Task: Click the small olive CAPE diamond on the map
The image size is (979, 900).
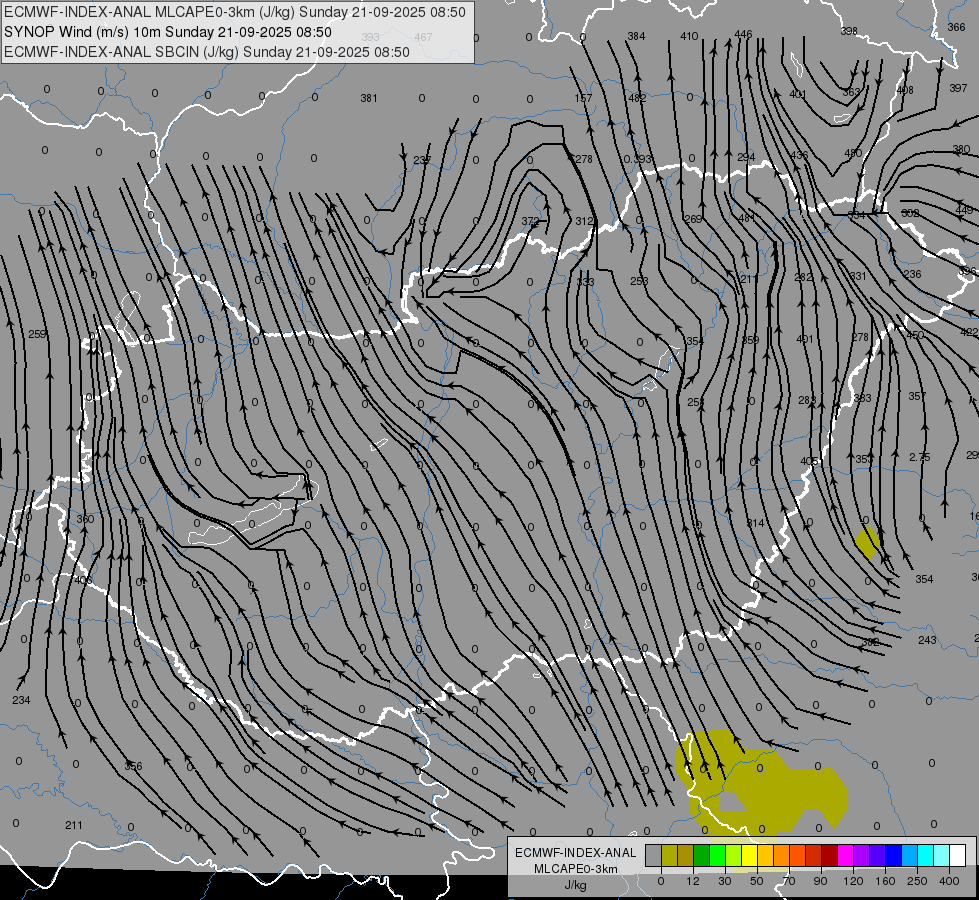Action: point(867,543)
